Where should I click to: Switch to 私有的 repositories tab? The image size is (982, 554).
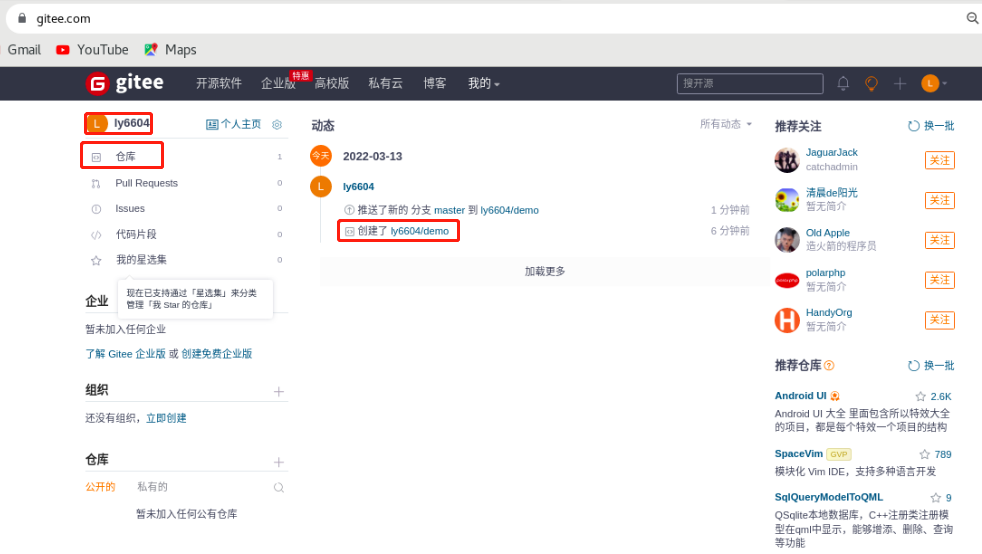click(x=152, y=487)
